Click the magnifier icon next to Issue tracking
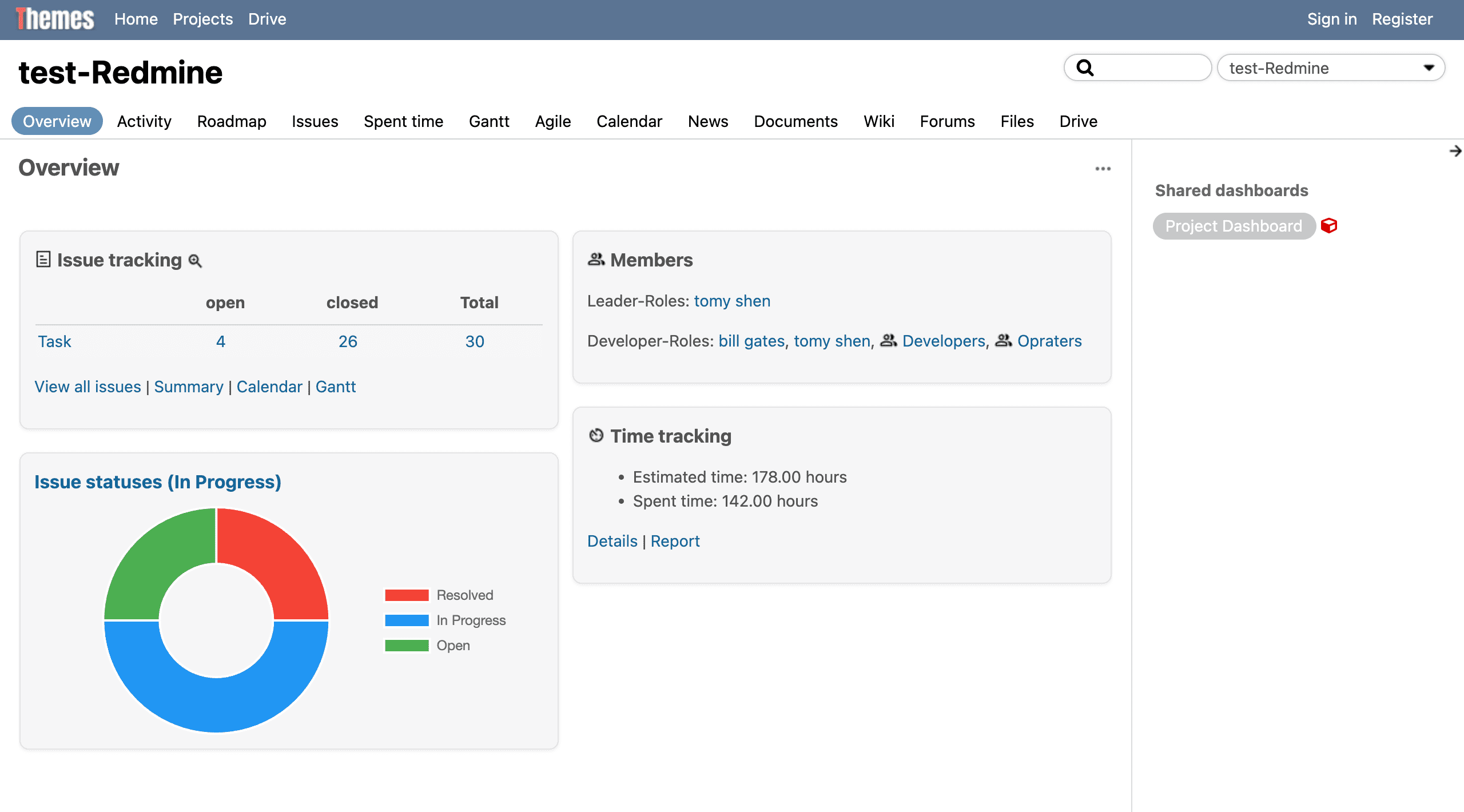Viewport: 1464px width, 812px height. (x=195, y=261)
